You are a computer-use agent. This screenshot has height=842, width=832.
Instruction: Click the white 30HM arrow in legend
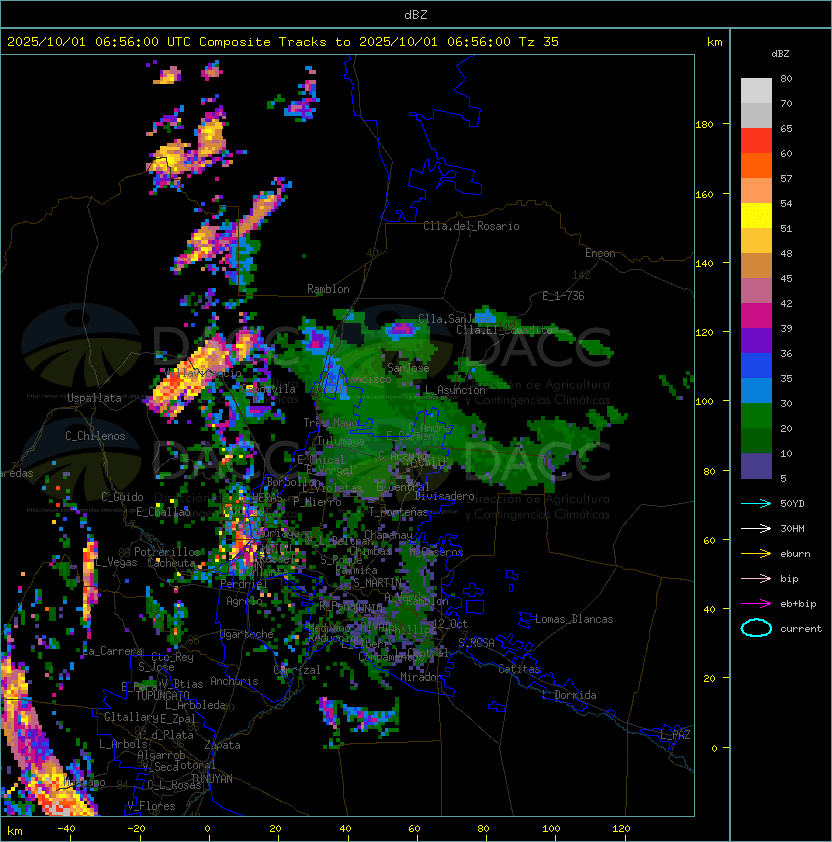coord(756,528)
